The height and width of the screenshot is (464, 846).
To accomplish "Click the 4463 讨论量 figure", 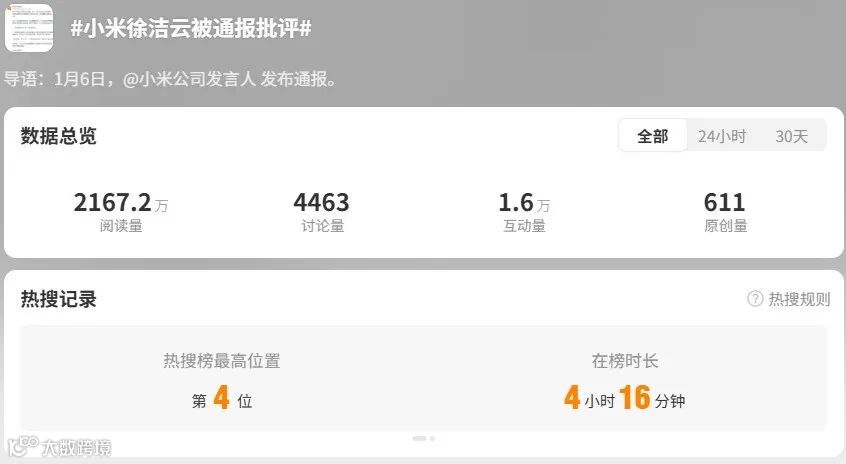I will tap(322, 202).
